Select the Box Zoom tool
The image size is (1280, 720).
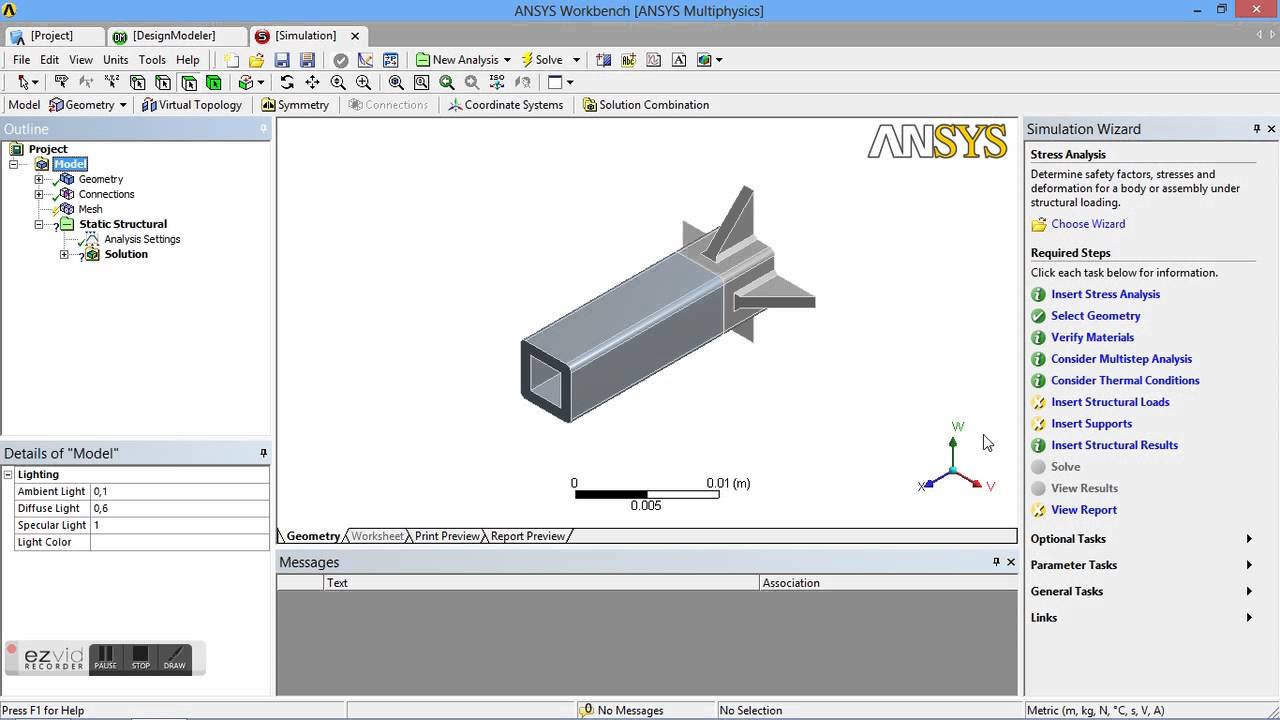363,82
